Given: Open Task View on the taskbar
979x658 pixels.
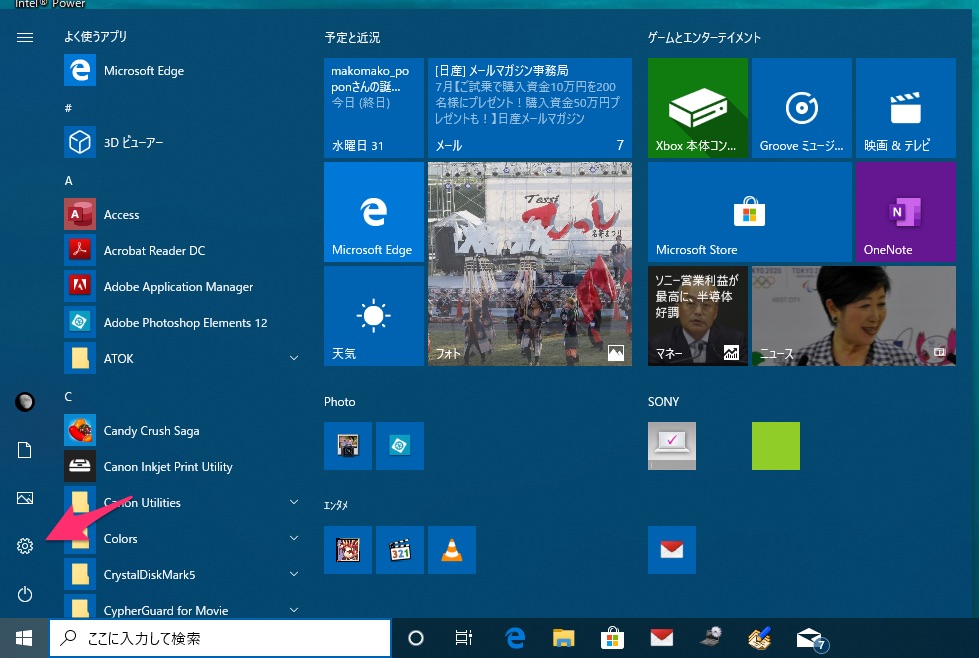Looking at the screenshot, I should click(x=464, y=638).
